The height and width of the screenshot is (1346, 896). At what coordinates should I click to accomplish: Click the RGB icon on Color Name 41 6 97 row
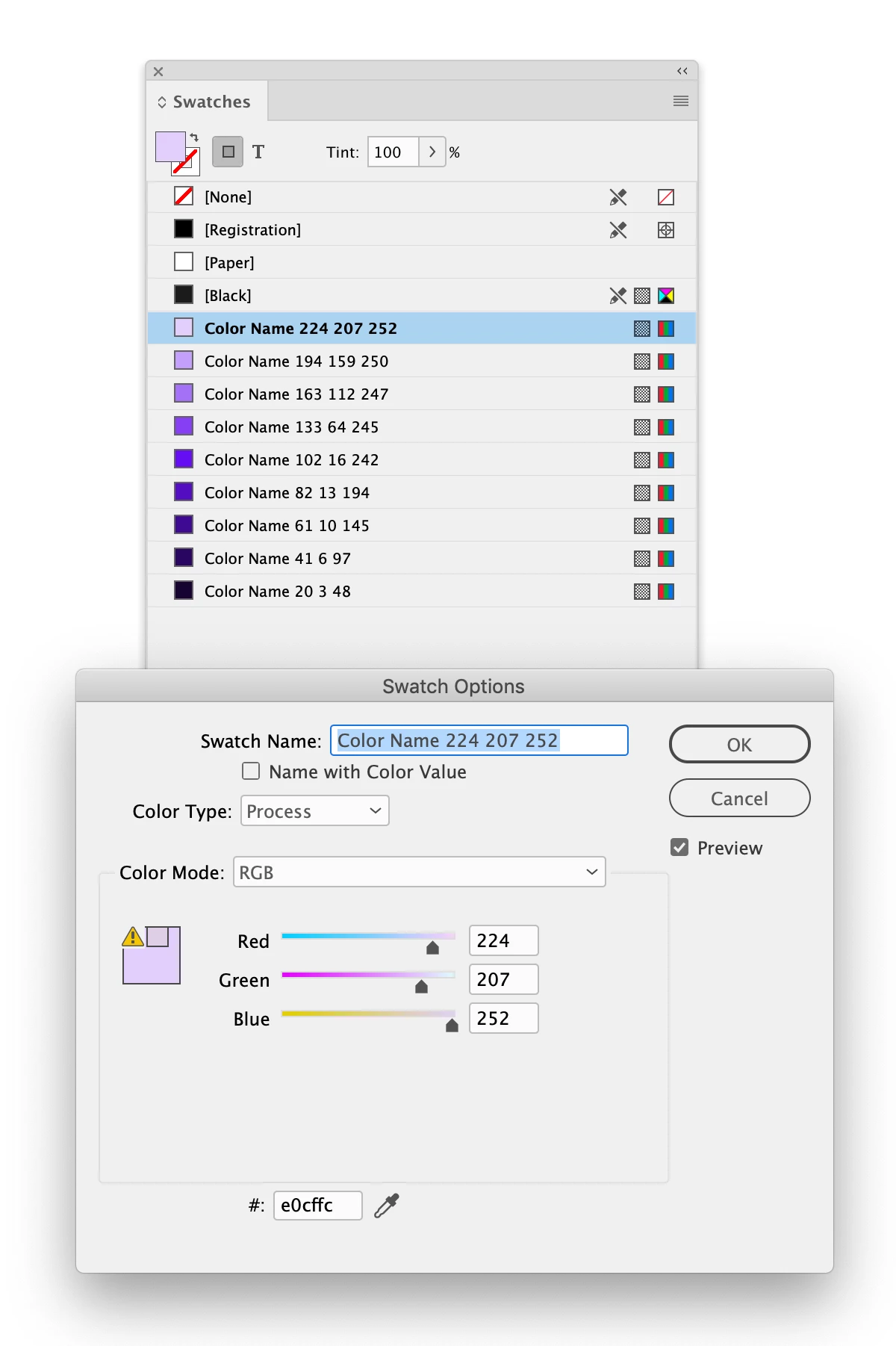tap(666, 559)
